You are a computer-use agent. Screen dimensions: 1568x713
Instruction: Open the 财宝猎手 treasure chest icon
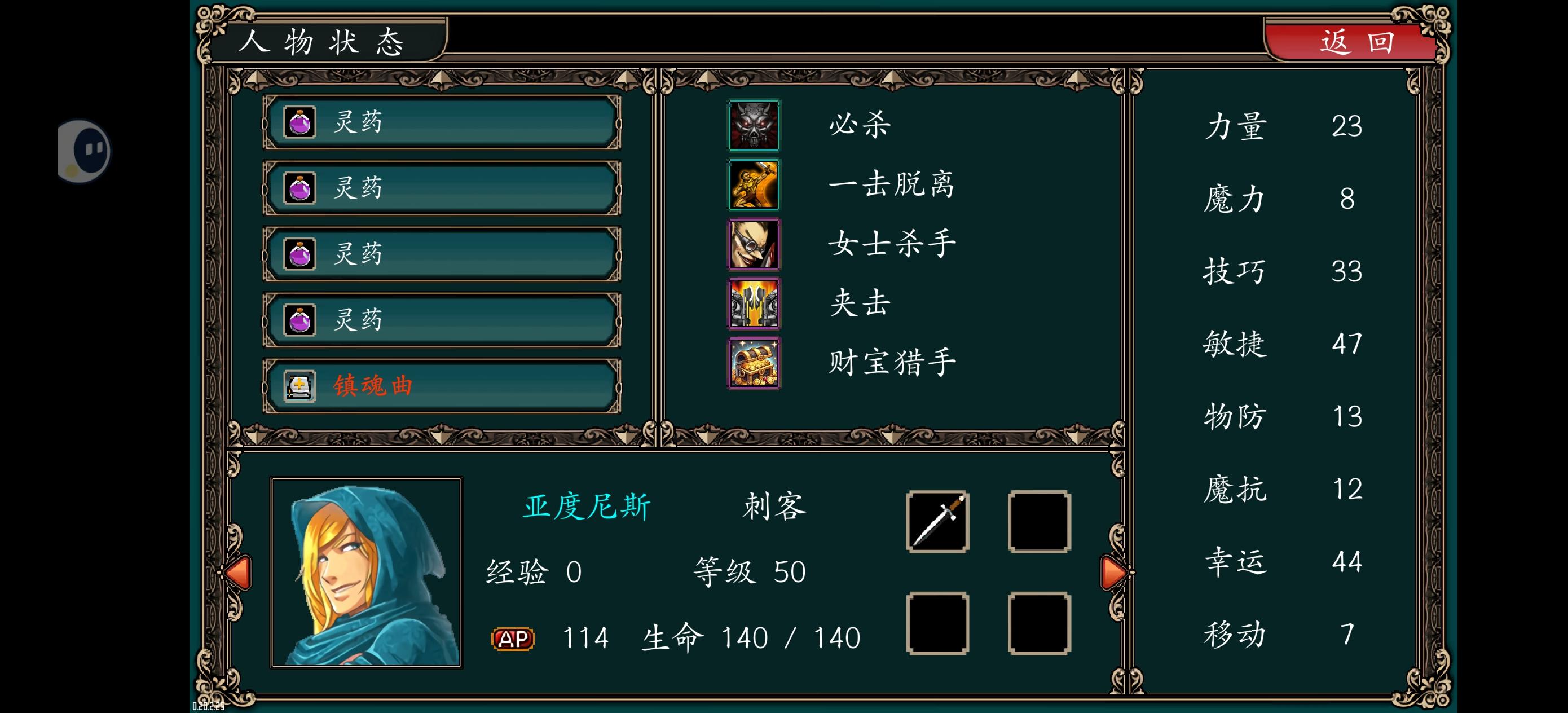pos(754,363)
